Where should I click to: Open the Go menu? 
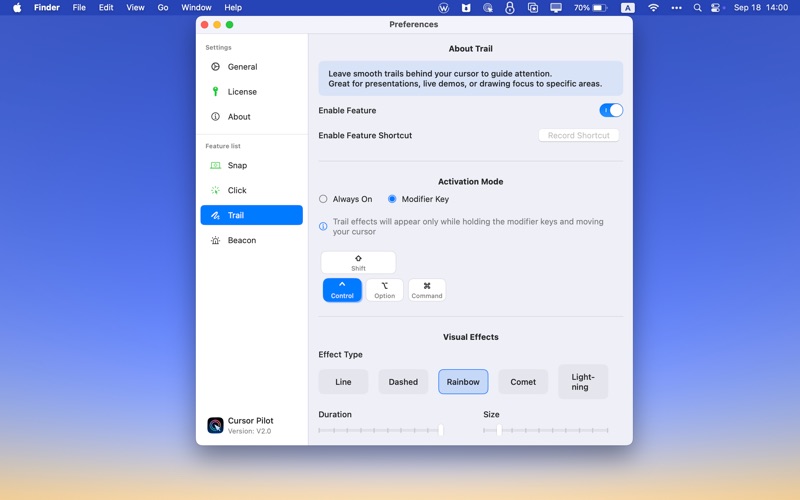[x=163, y=8]
